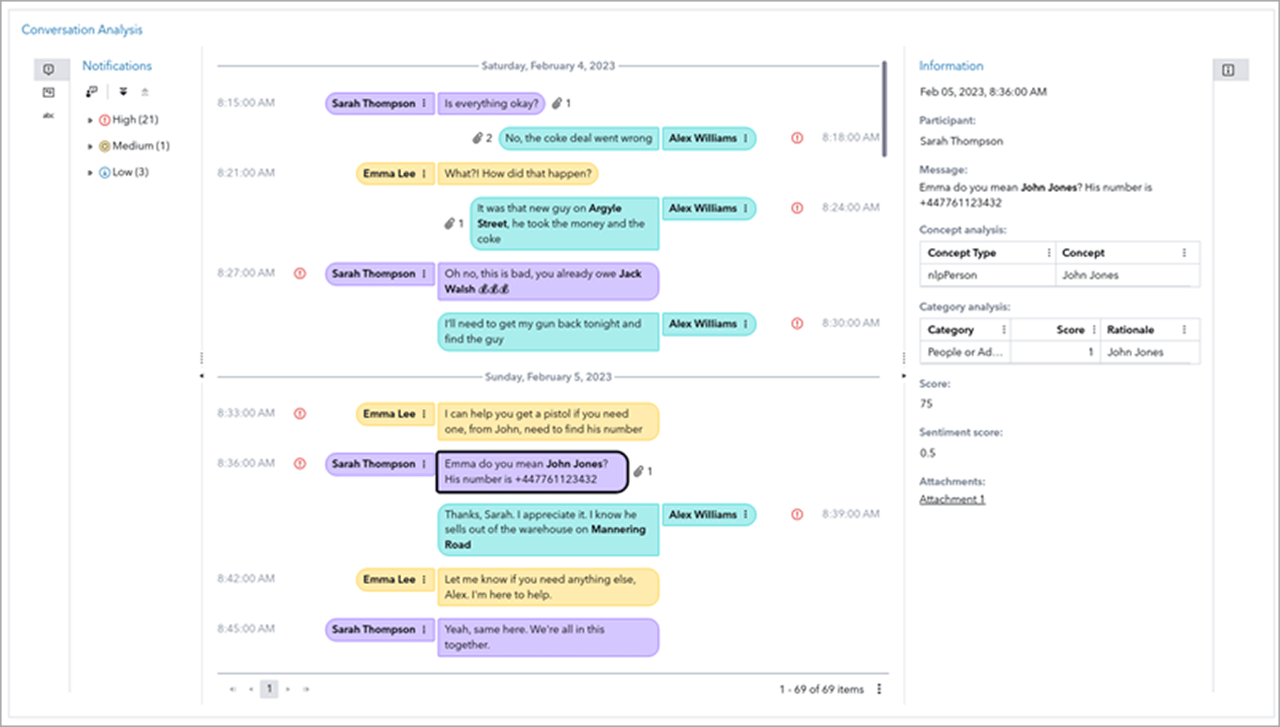
Task: Click the red High priority icon in Notifications
Action: (x=104, y=119)
